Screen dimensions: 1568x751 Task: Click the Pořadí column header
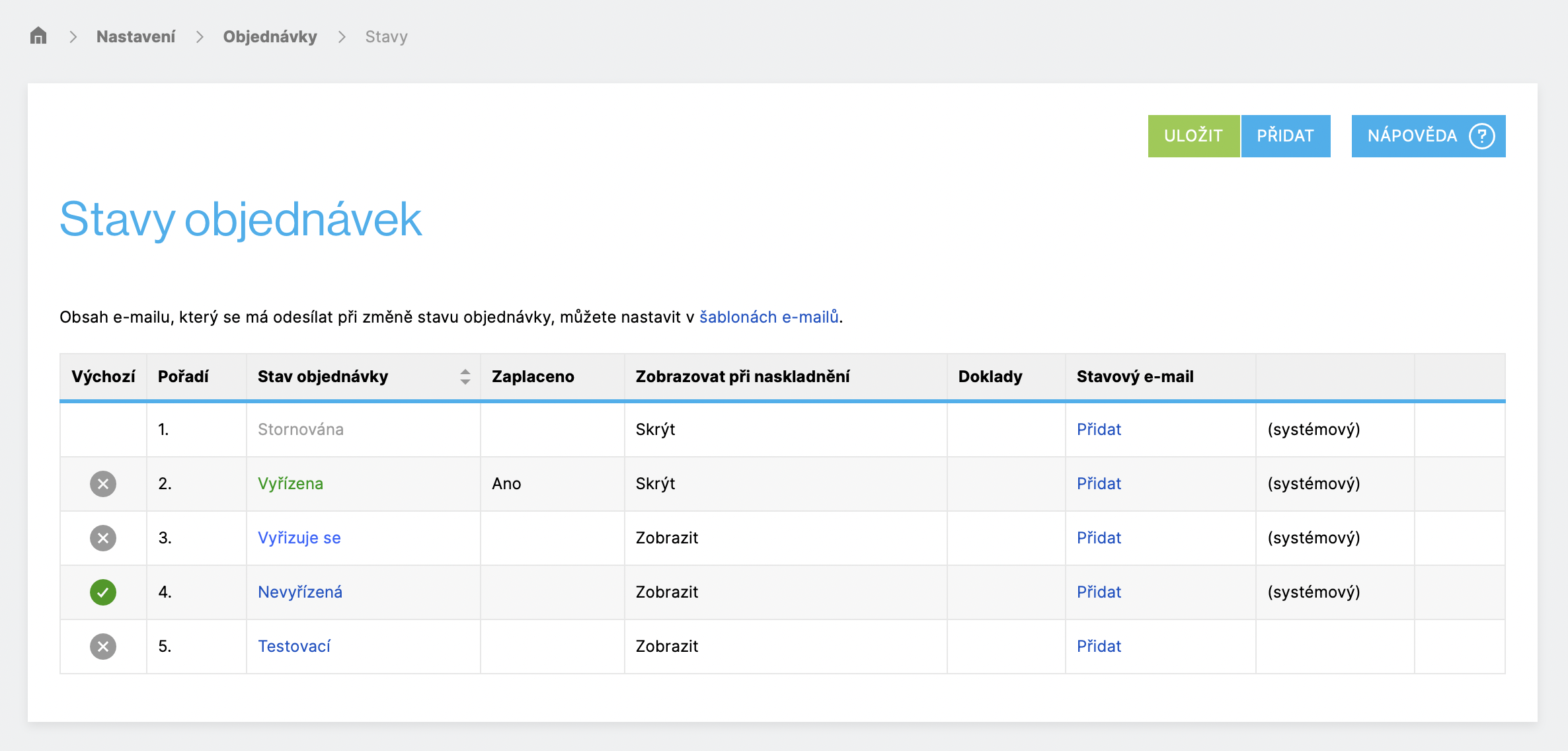click(183, 377)
